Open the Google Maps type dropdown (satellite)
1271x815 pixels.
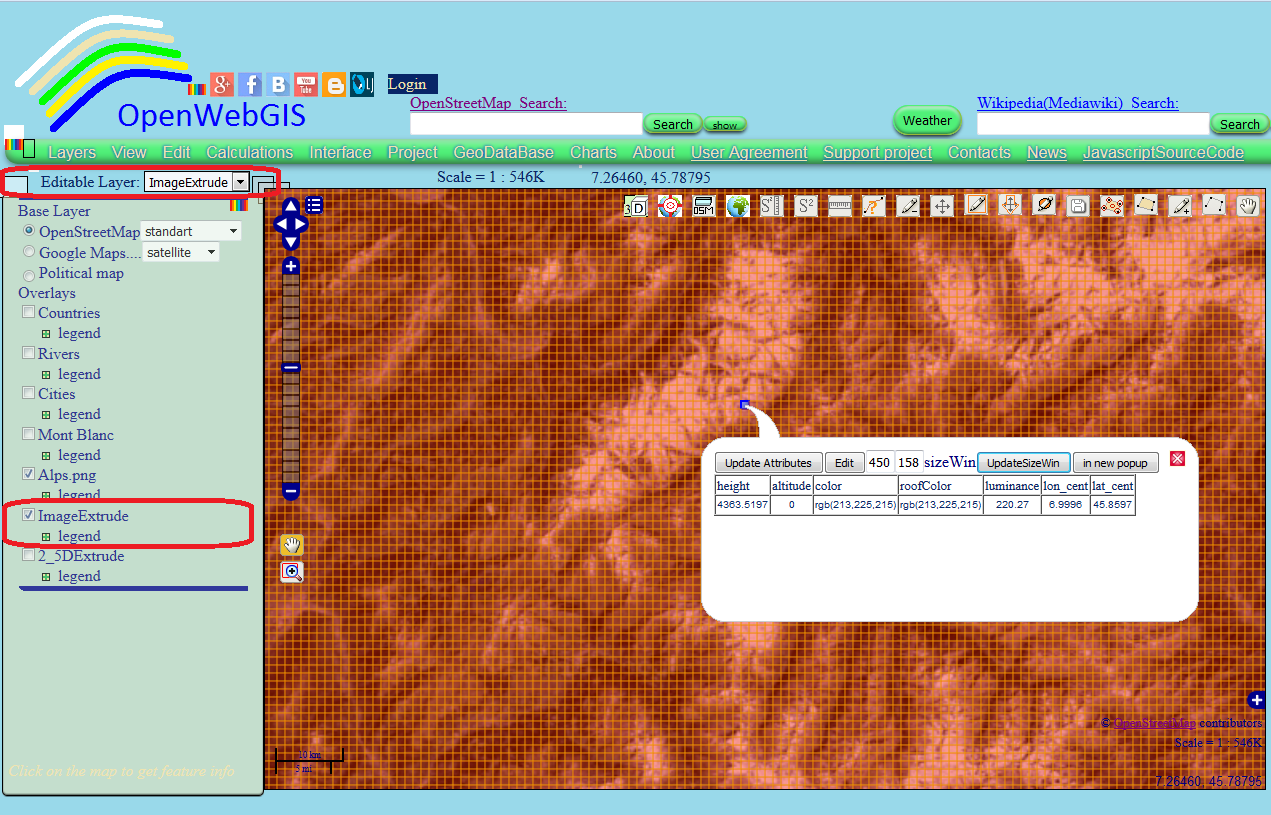(x=180, y=253)
